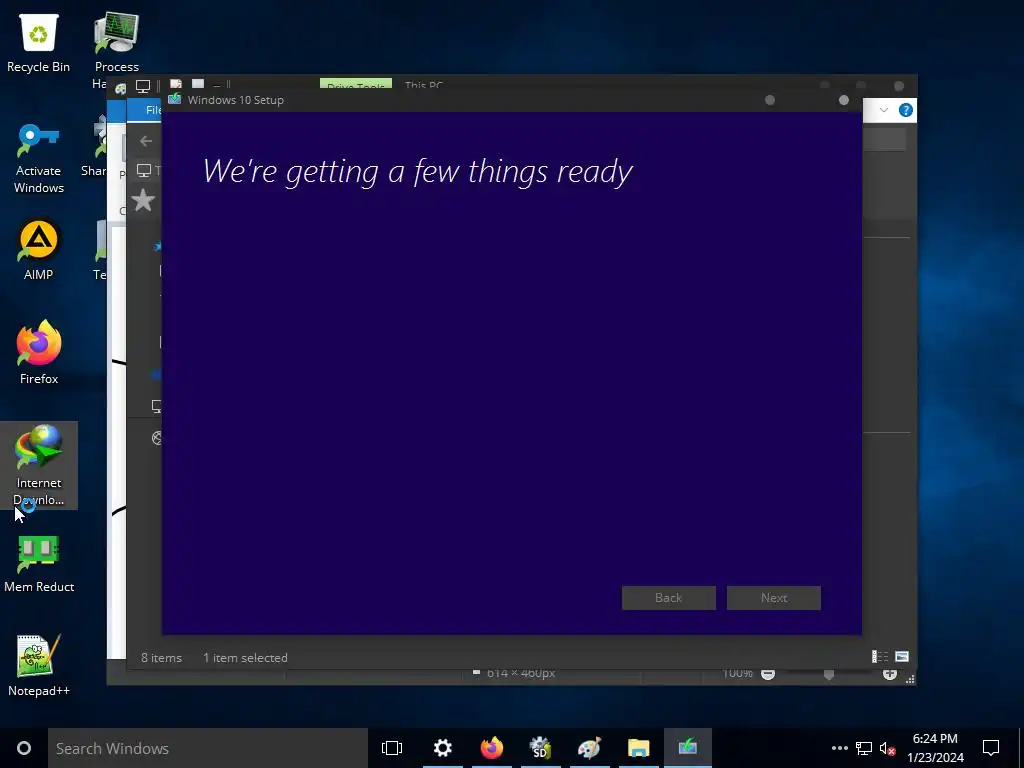Expand the File Explorer ribbon chevron
This screenshot has height=768, width=1024.
884,110
